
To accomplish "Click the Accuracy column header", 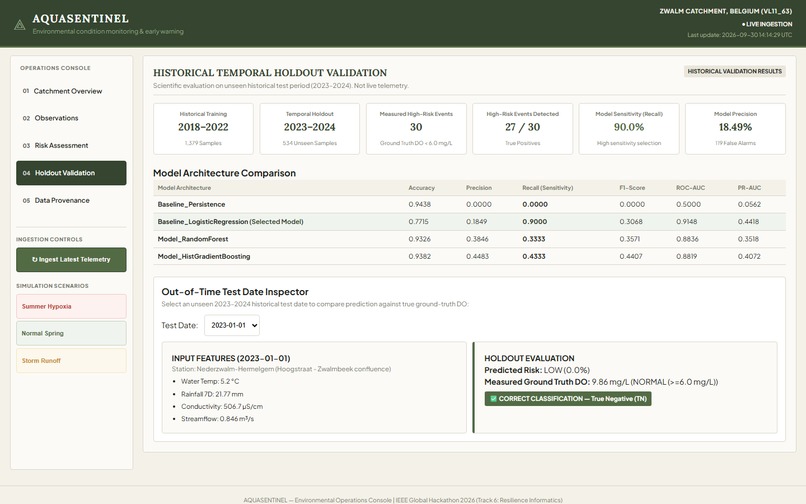I will click(x=421, y=188).
